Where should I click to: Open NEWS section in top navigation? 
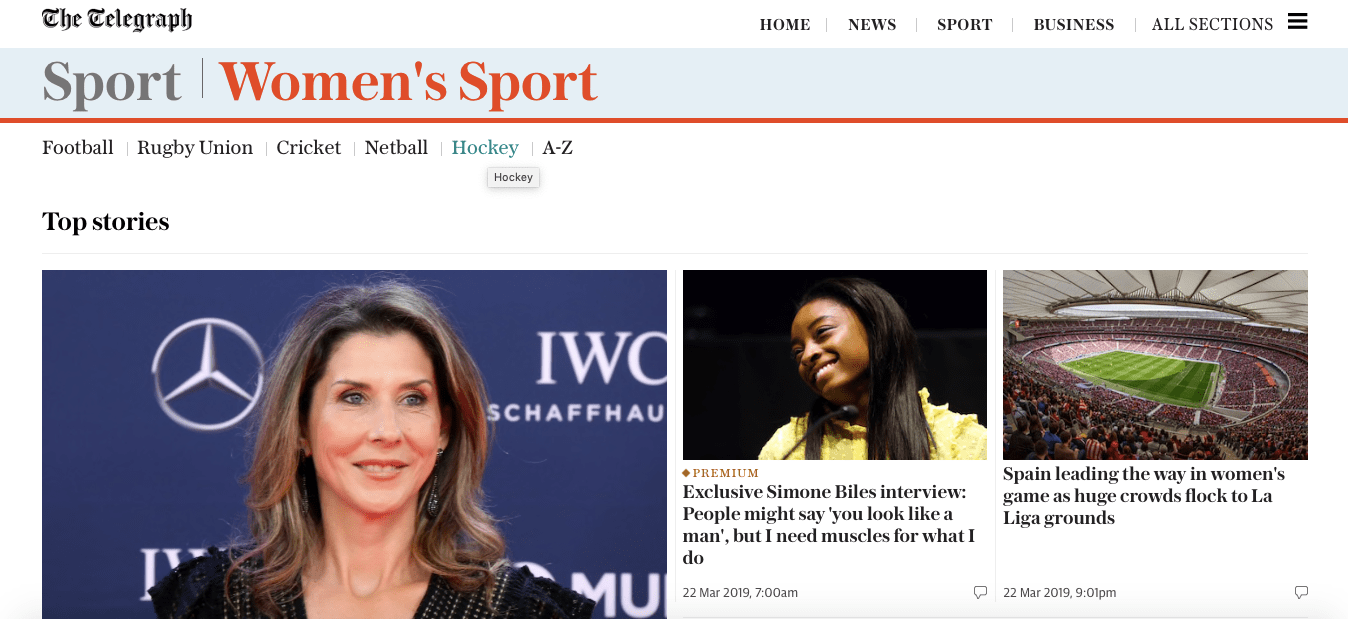coord(872,24)
